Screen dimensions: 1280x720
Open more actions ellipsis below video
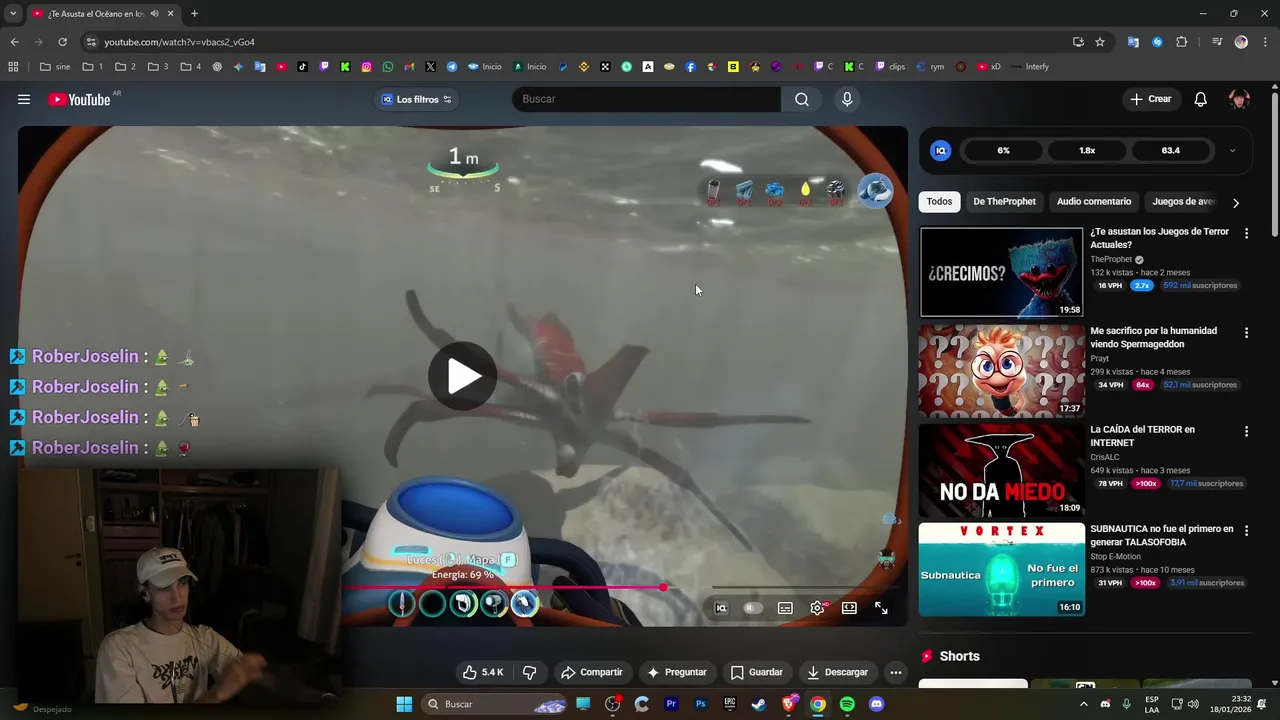896,672
